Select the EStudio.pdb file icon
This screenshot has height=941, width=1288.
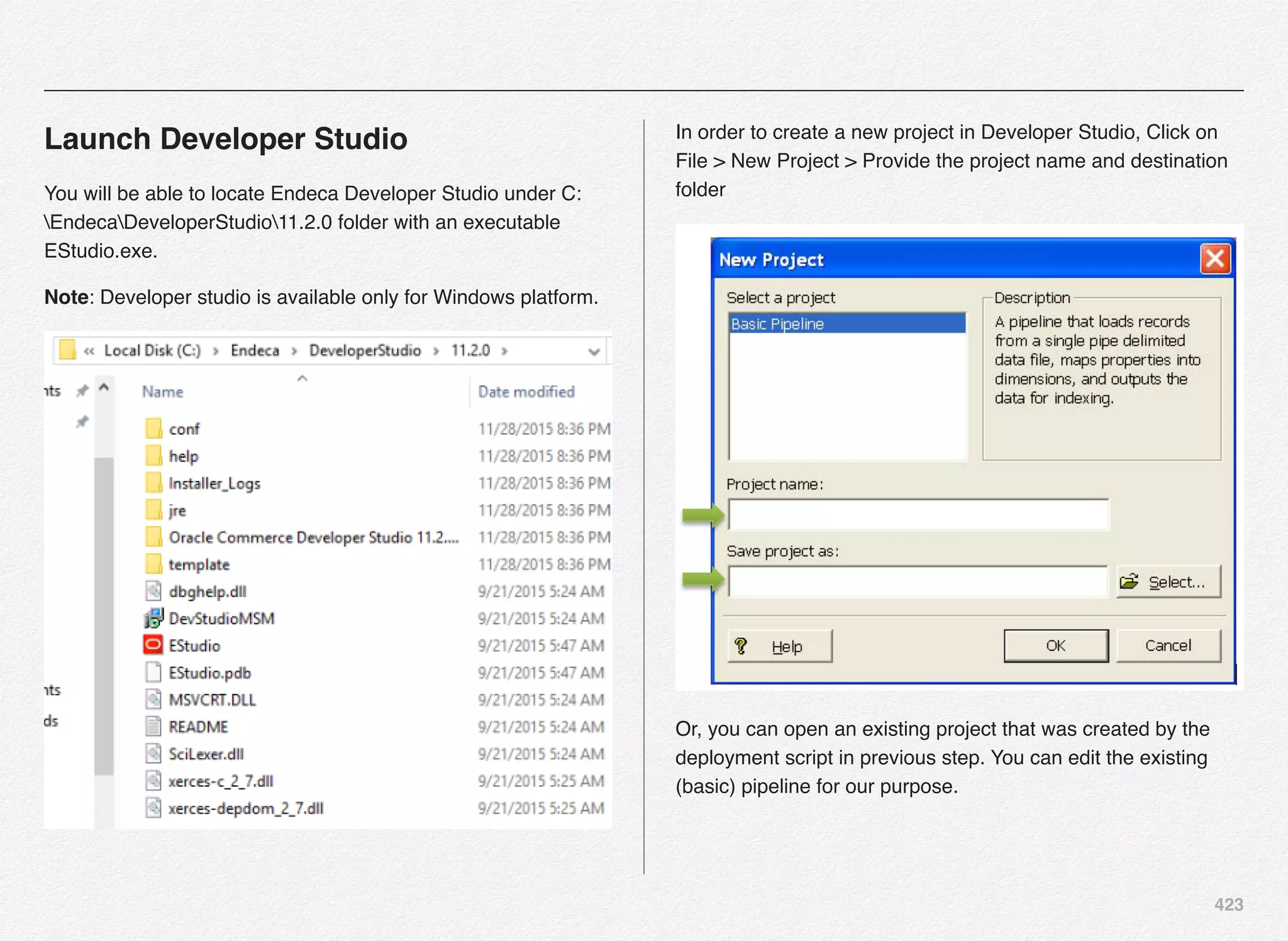click(x=153, y=672)
